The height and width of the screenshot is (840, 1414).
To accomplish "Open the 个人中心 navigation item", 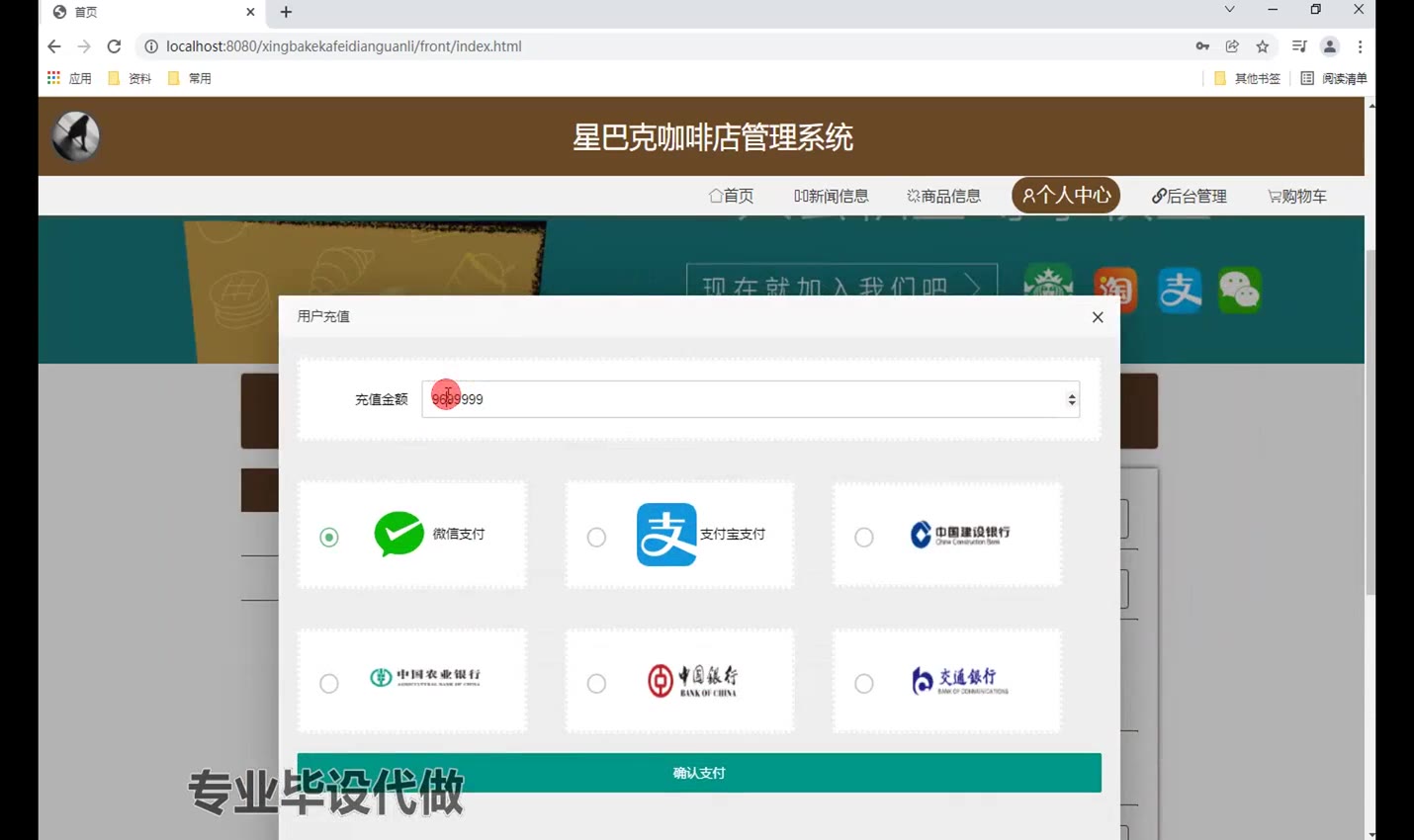I will 1066,195.
